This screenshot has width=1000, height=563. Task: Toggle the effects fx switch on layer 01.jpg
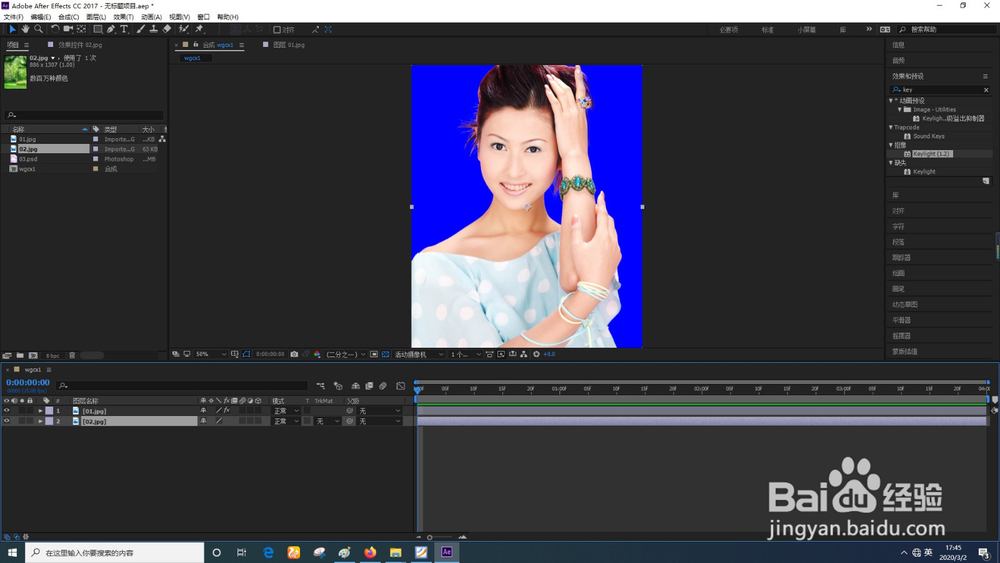coord(226,411)
